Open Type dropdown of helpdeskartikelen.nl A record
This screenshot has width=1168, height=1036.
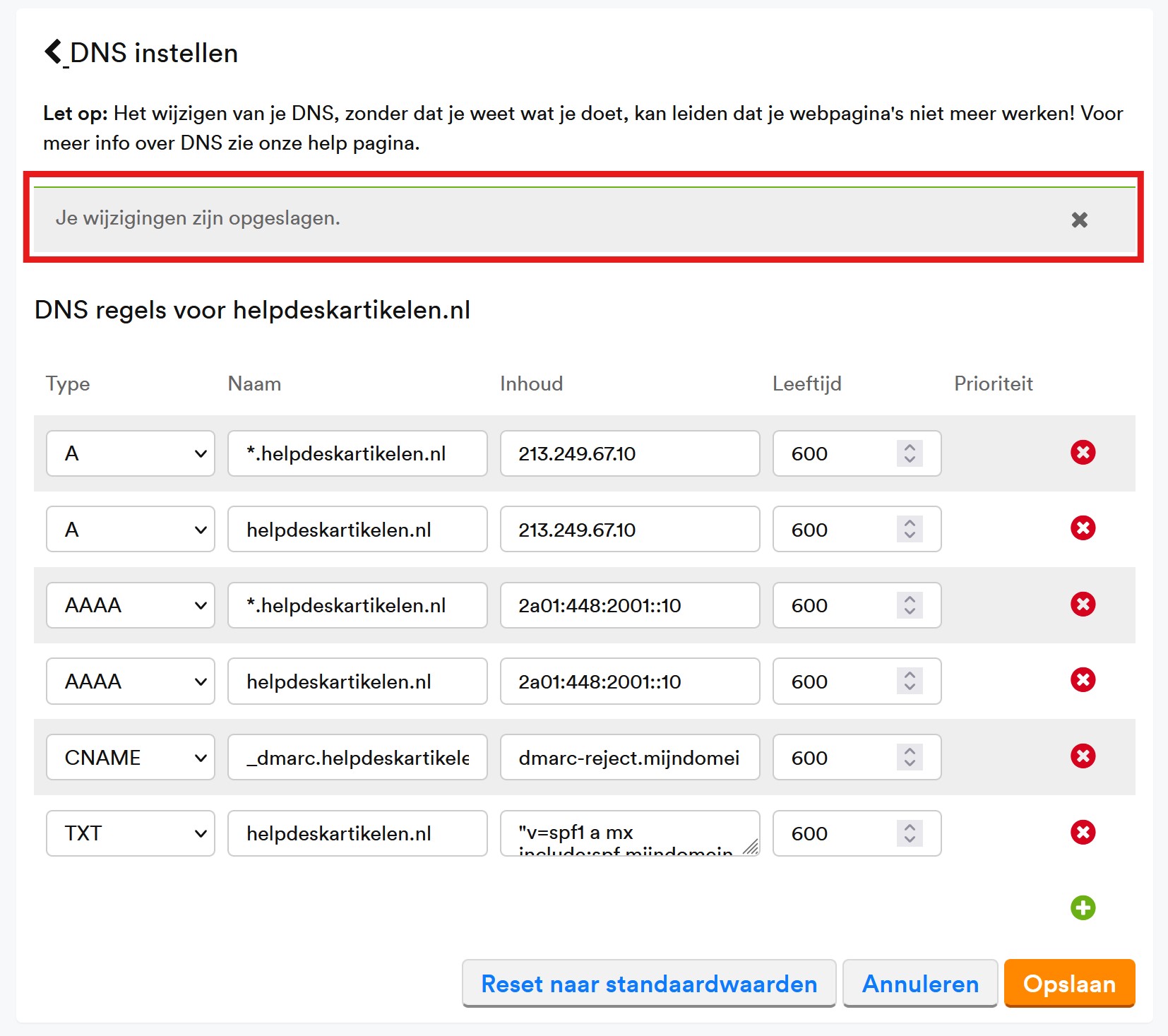coord(131,529)
